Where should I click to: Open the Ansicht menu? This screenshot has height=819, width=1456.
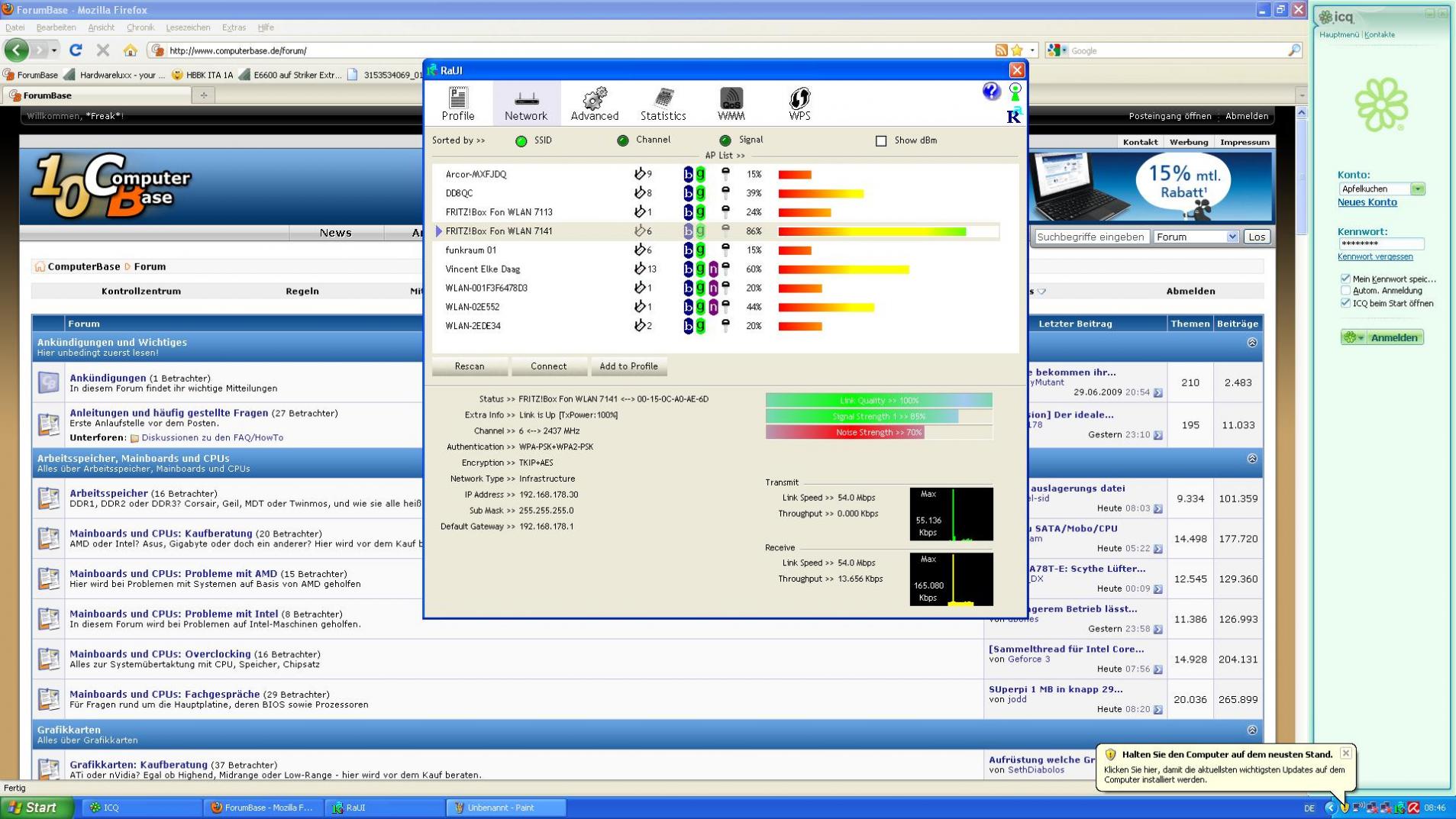click(101, 27)
